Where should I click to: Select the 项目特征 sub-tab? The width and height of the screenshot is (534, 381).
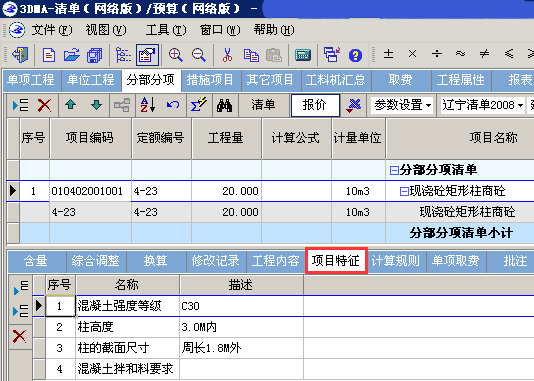pos(336,261)
